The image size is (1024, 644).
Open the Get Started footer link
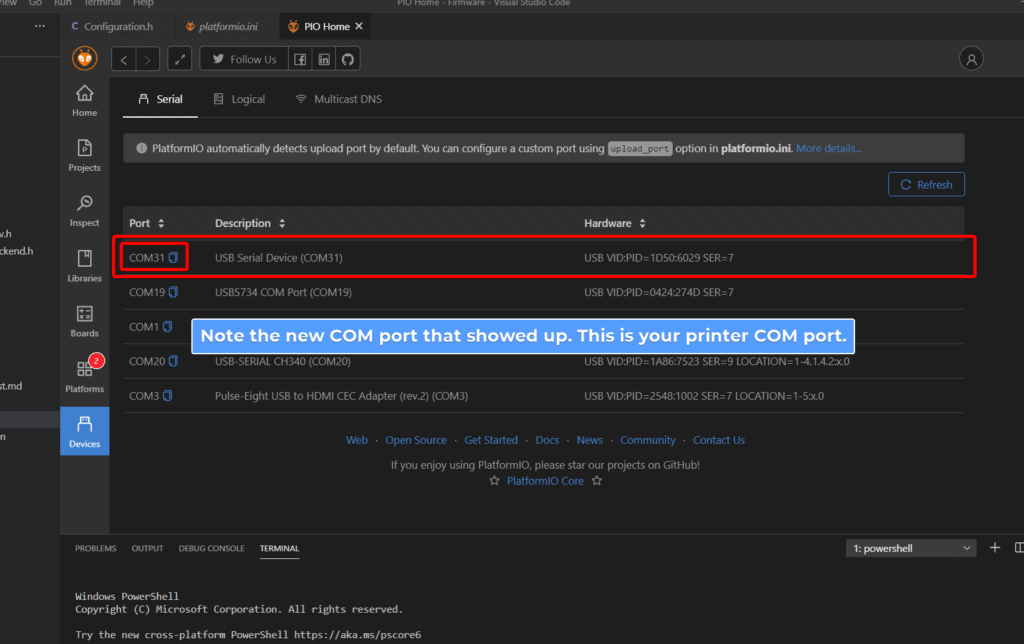tap(491, 440)
